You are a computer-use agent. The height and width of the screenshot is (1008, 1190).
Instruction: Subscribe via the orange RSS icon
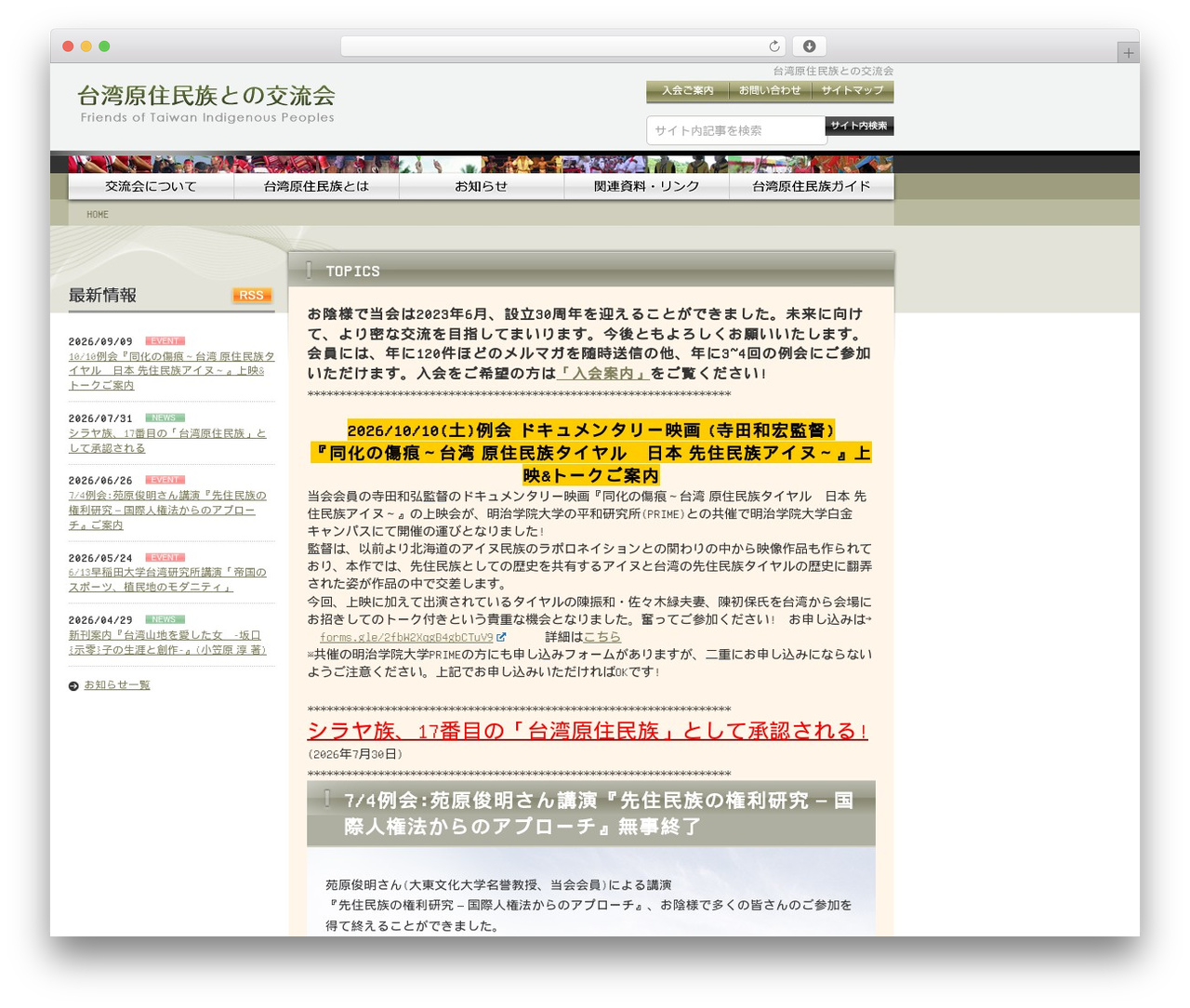pos(252,296)
